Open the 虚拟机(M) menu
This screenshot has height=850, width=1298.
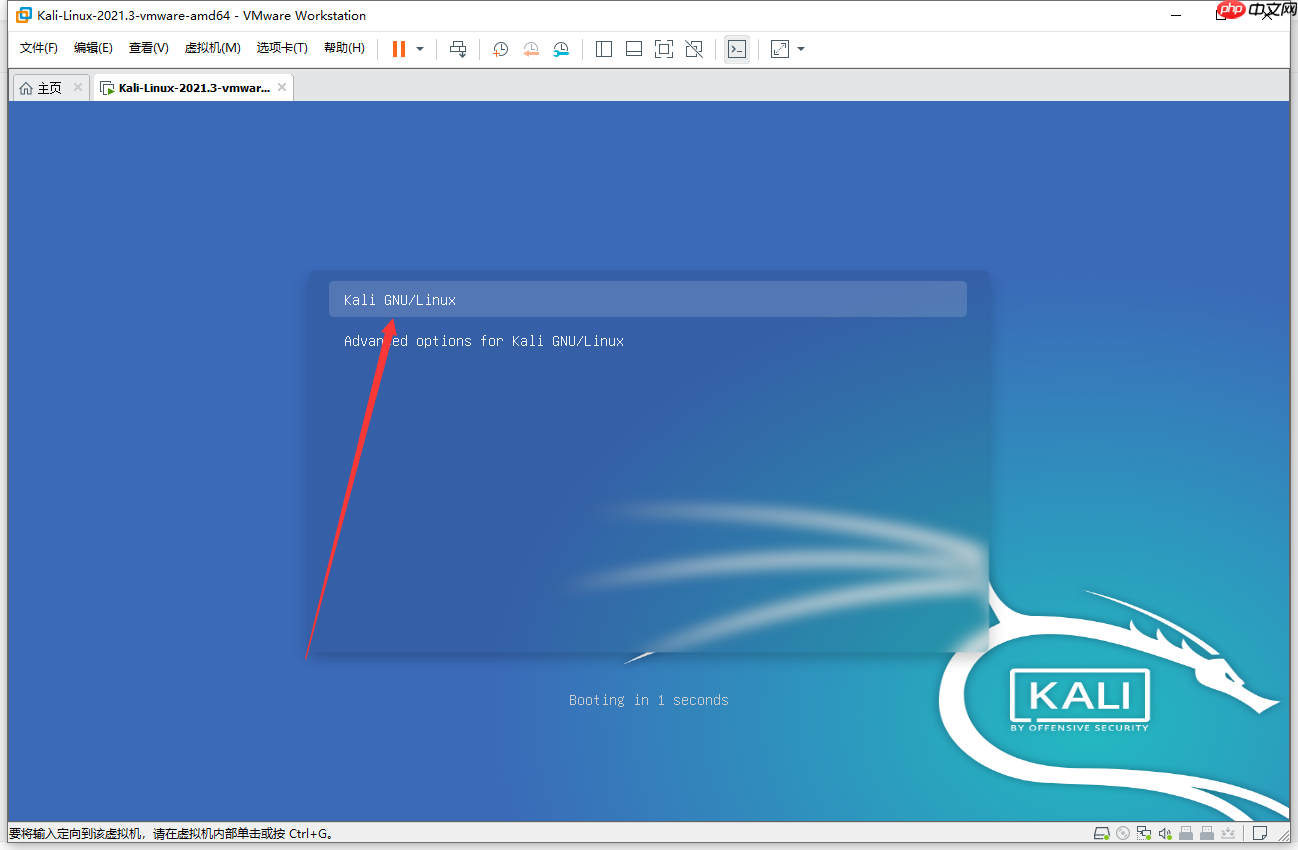click(x=212, y=47)
